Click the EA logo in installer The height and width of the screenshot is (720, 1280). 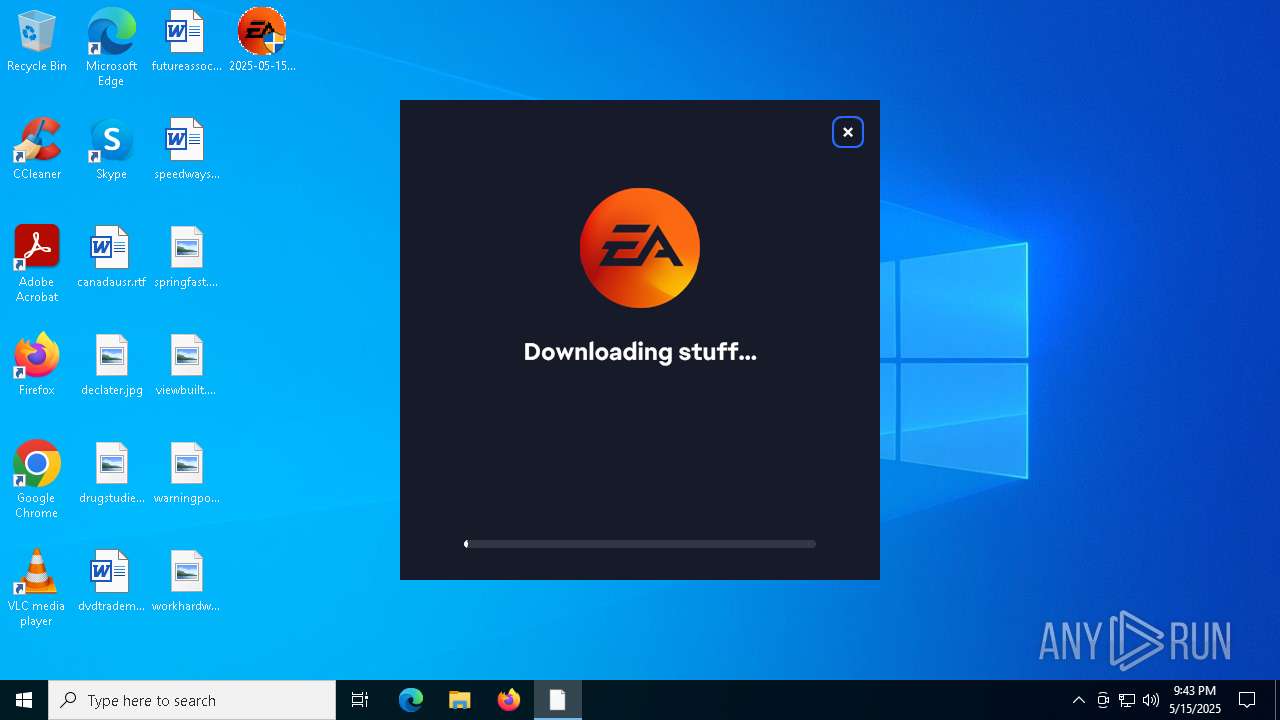(640, 248)
